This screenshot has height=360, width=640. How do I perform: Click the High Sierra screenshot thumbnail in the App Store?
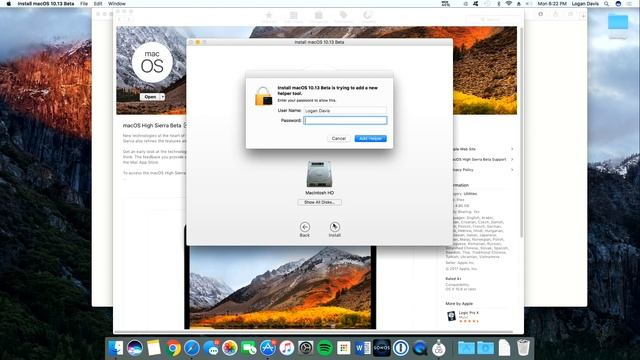280,287
